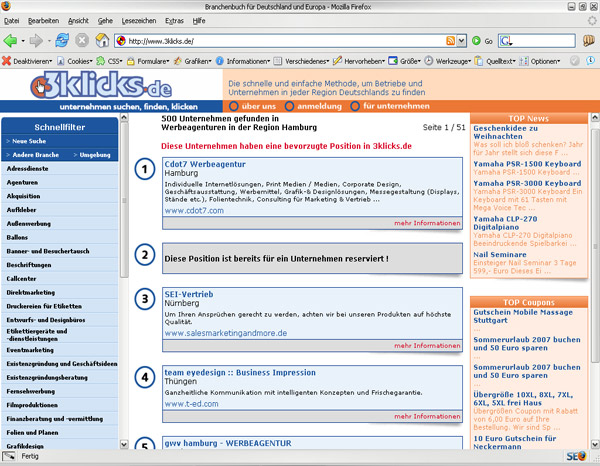This screenshot has height=466, width=600.
Task: Reload the page with the refresh icon
Action: [x=62, y=40]
